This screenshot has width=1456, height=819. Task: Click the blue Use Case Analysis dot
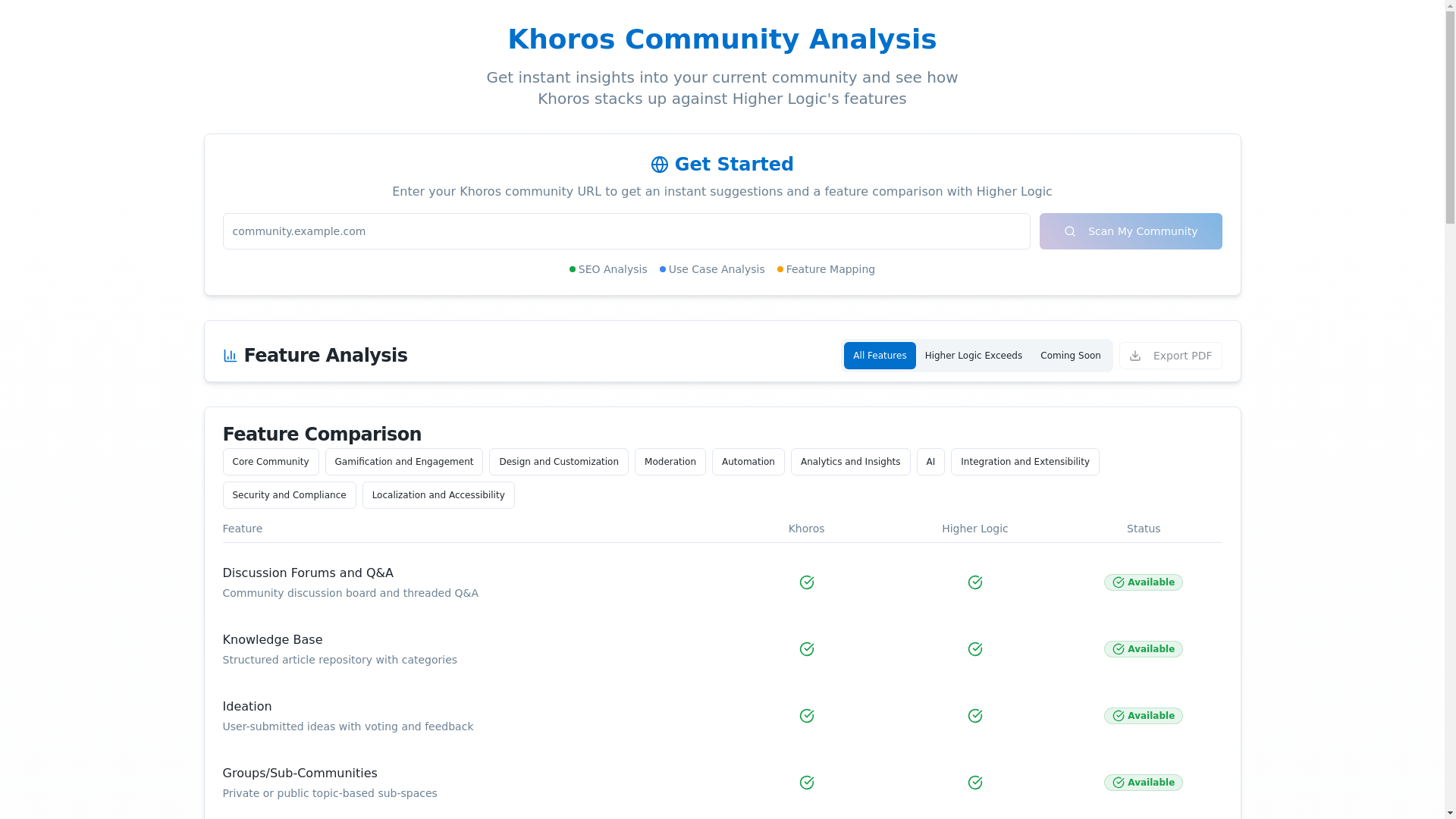click(663, 269)
